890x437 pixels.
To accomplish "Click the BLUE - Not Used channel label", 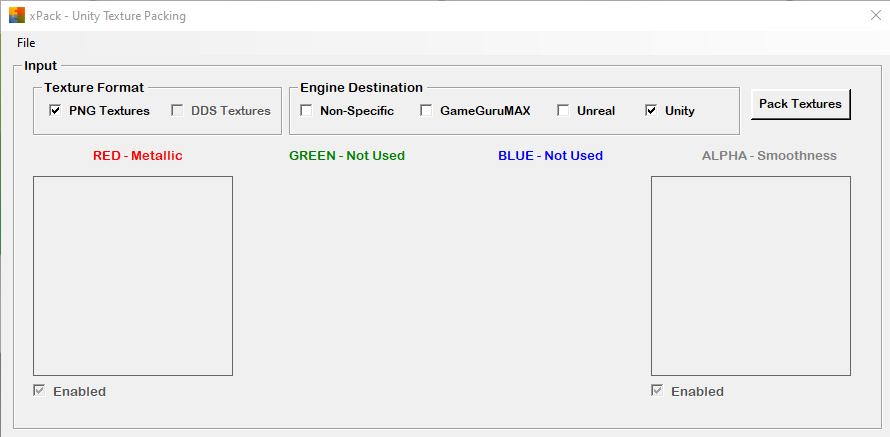I will (551, 156).
